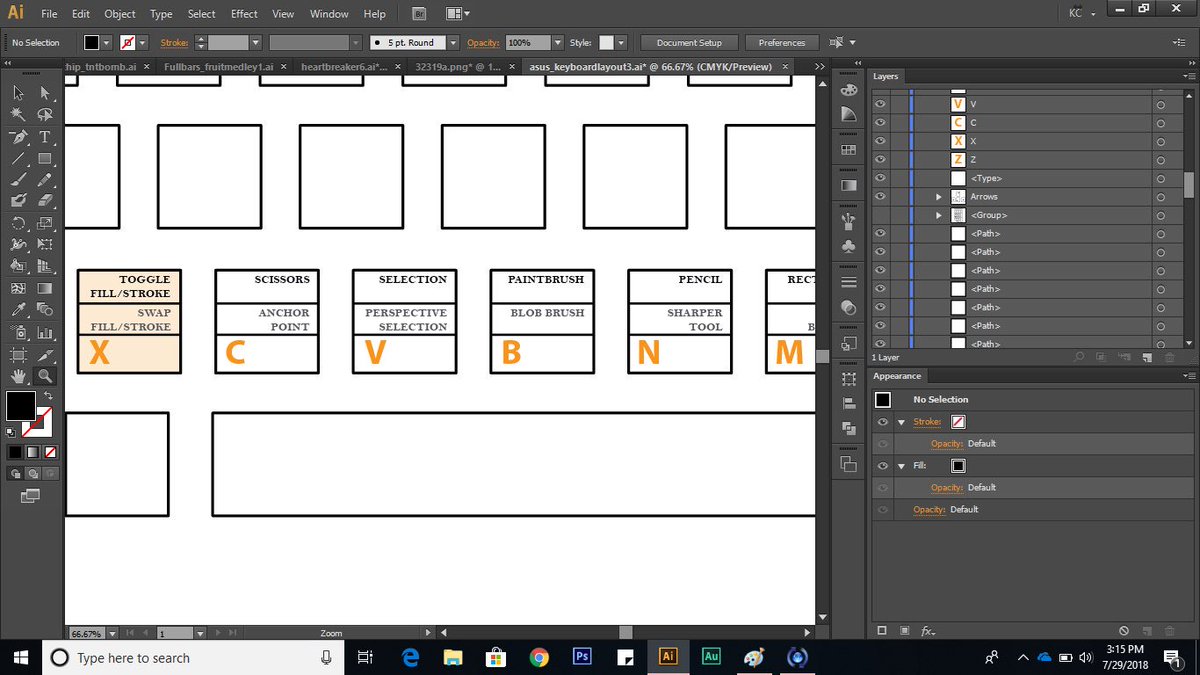Select the Pencil tool in toolbox

point(45,181)
